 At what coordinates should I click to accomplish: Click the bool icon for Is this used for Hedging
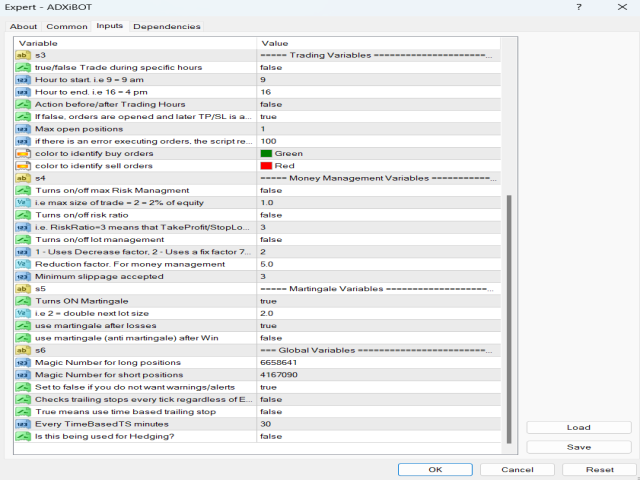(x=23, y=436)
